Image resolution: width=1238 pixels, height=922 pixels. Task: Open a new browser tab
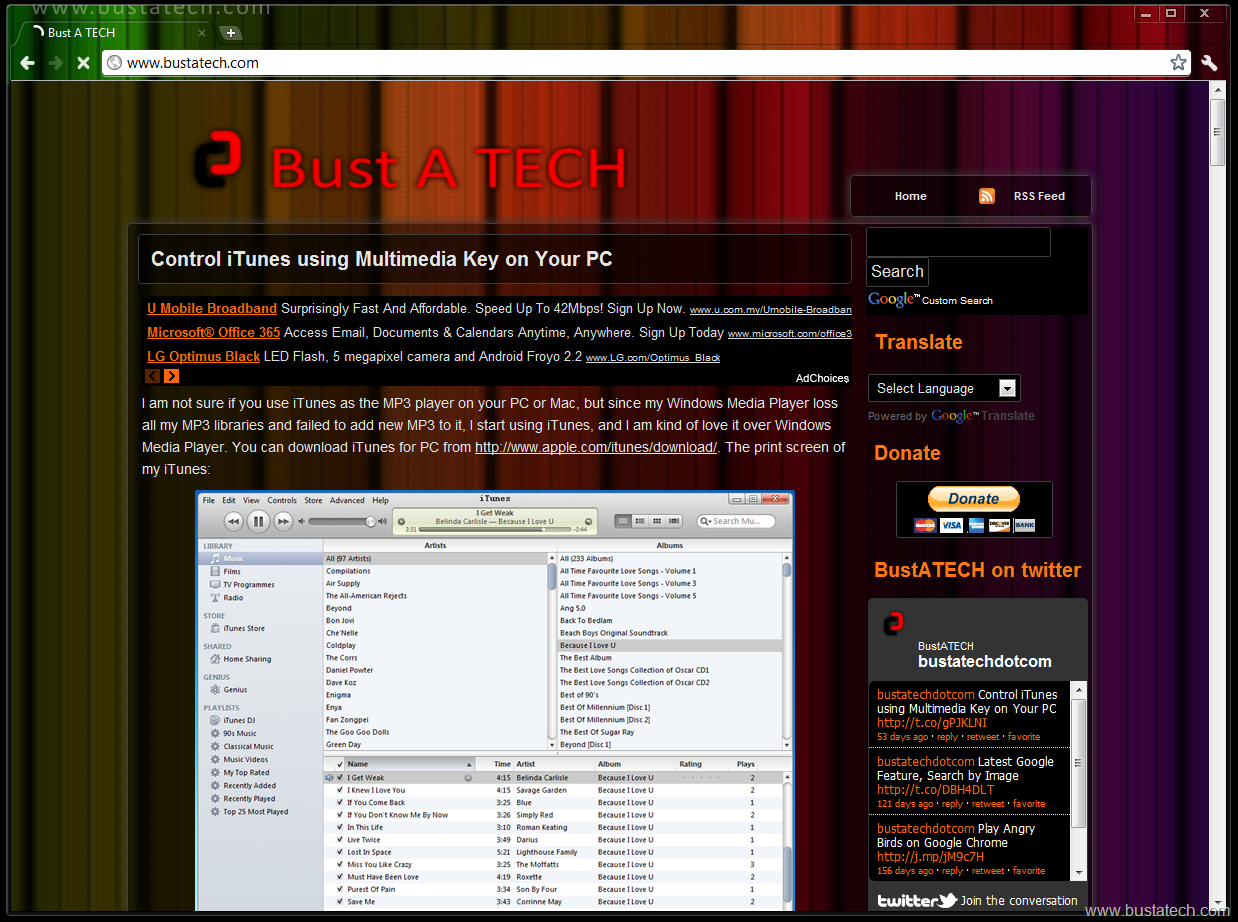(x=230, y=33)
